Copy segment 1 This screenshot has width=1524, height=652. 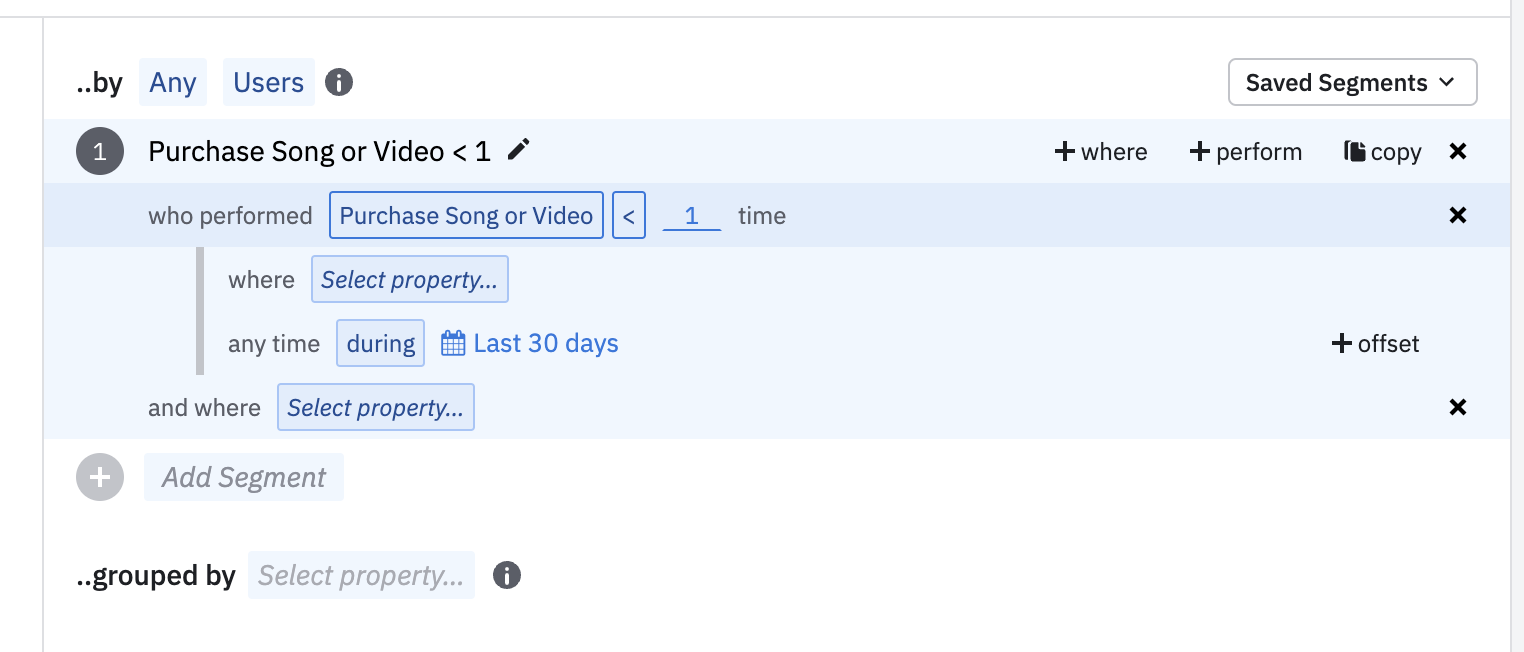coord(1383,152)
